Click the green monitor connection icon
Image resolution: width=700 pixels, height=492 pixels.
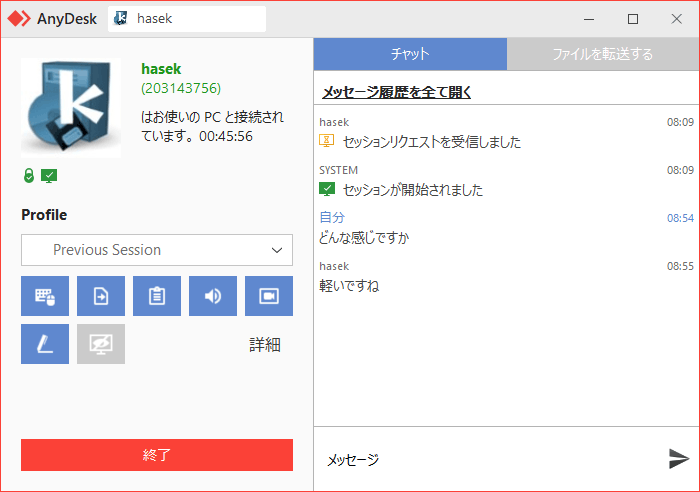(49, 176)
